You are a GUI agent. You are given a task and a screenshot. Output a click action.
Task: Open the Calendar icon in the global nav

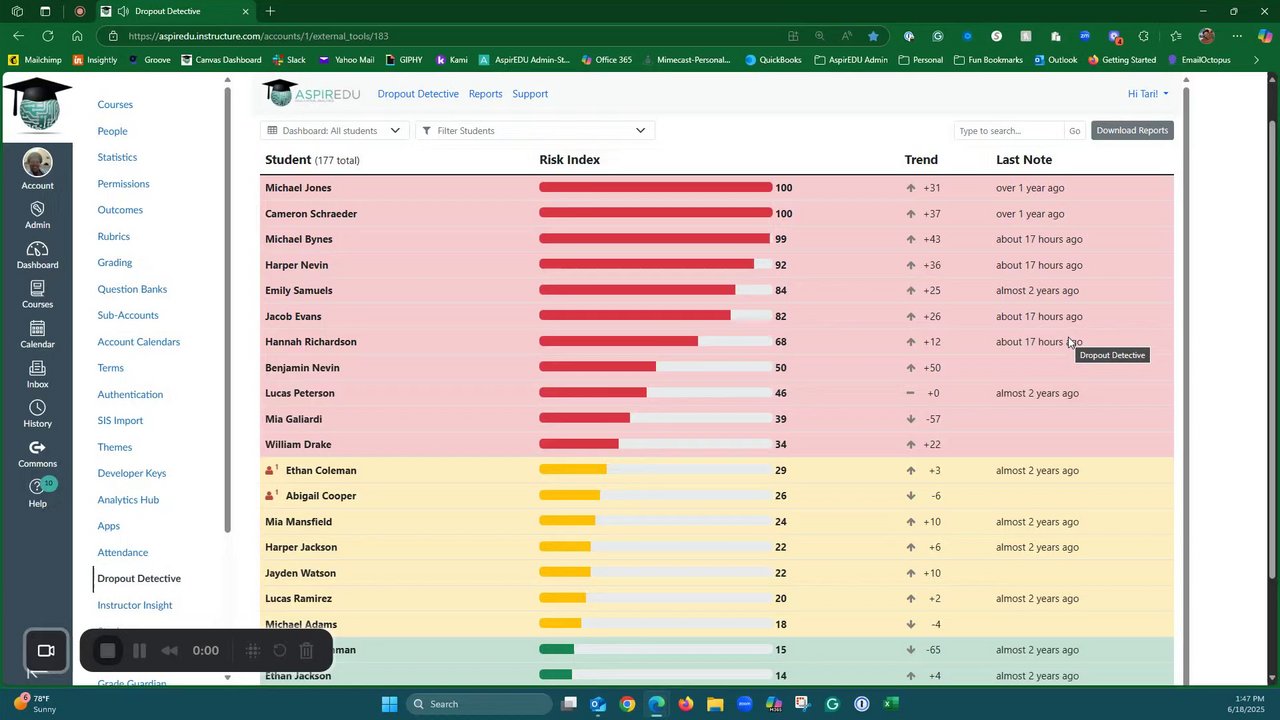click(x=37, y=329)
